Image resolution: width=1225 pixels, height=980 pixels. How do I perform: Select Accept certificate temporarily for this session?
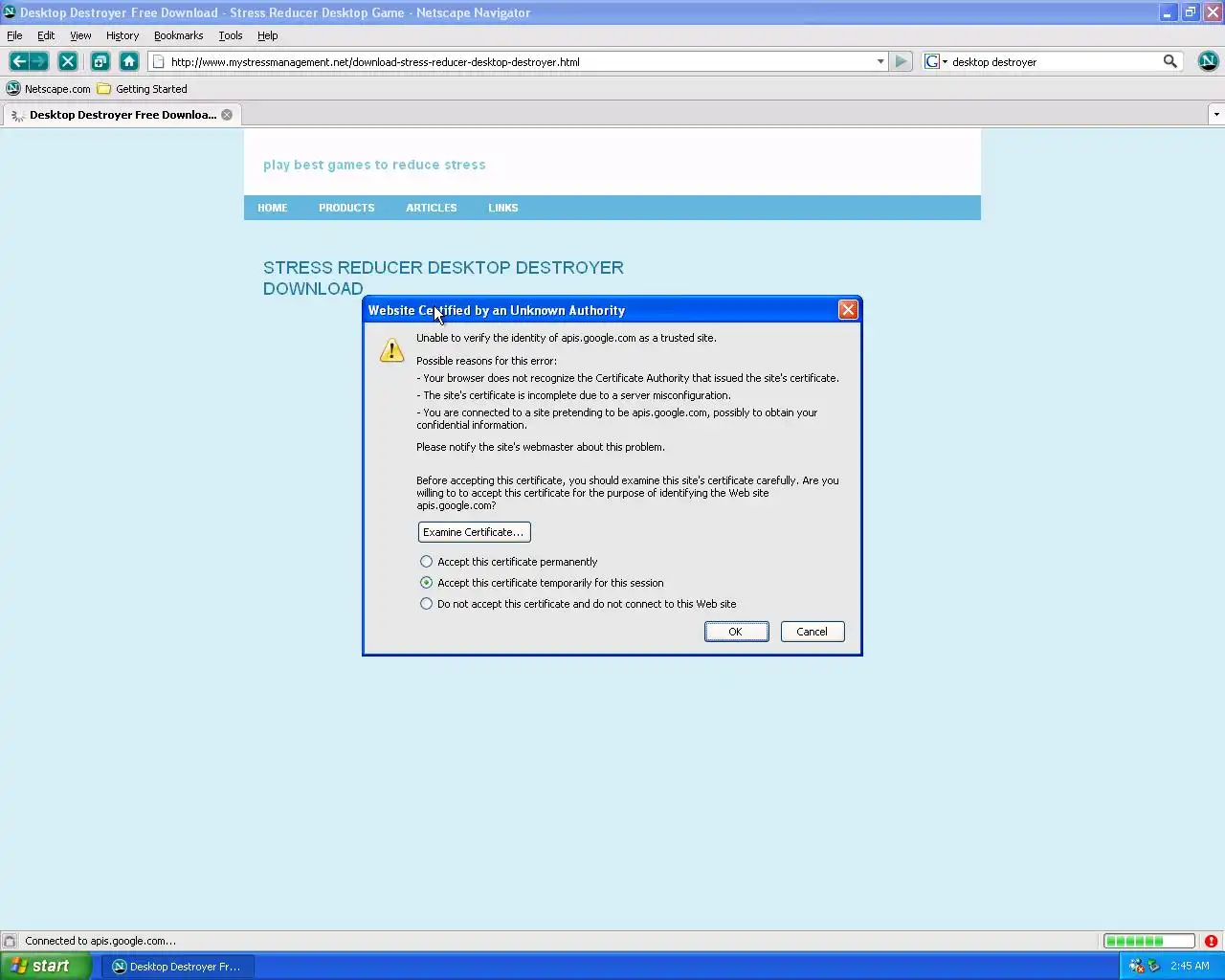pos(426,583)
